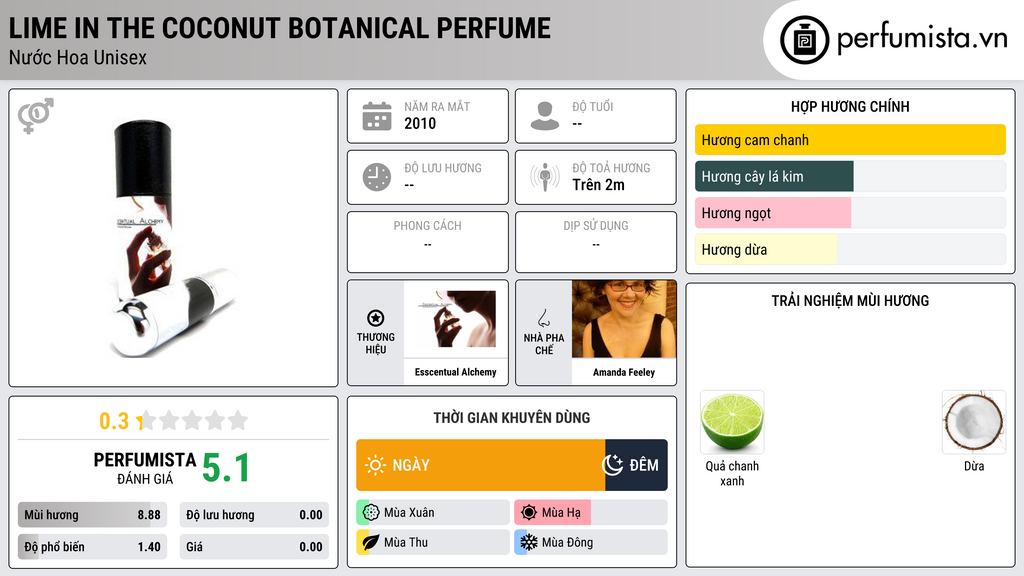This screenshot has height=576, width=1024.
Task: Click the Thời gian khuyên dùng heading
Action: (x=512, y=418)
